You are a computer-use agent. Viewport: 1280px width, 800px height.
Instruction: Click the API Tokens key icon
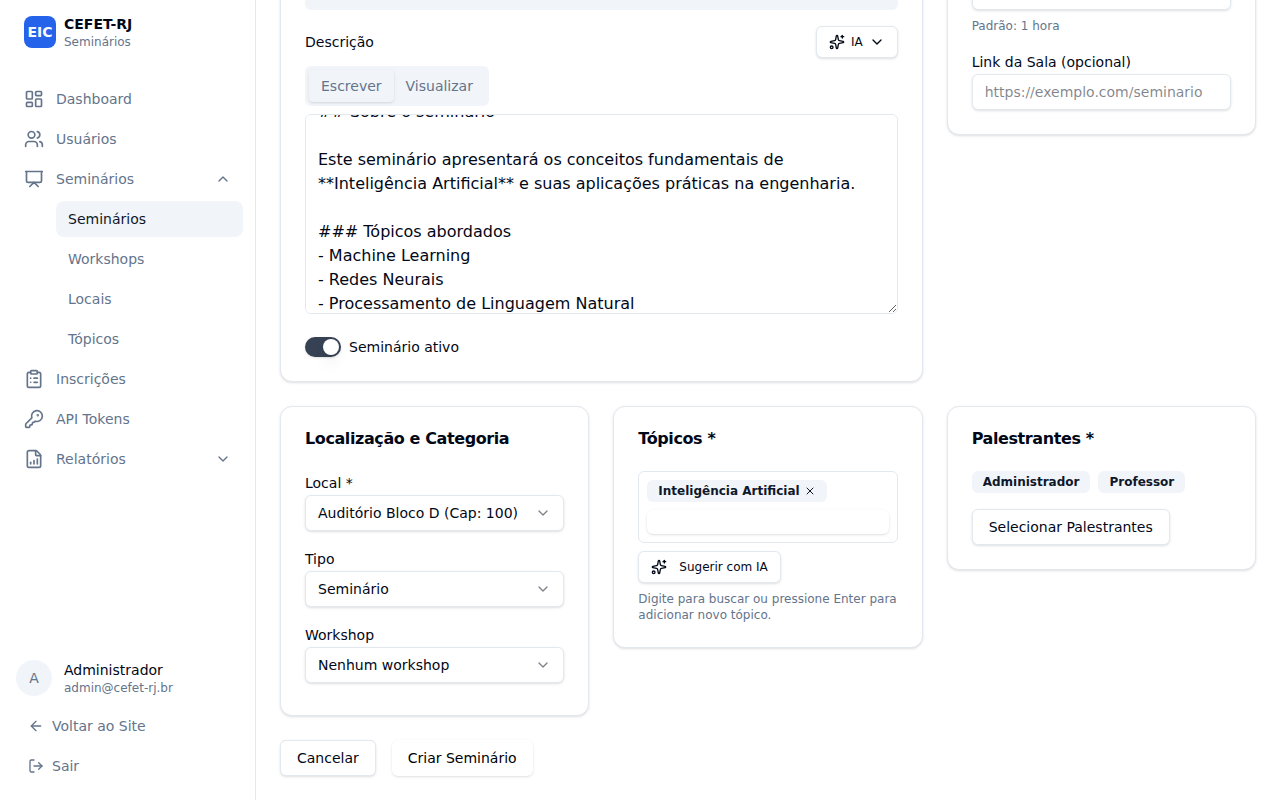tap(34, 419)
